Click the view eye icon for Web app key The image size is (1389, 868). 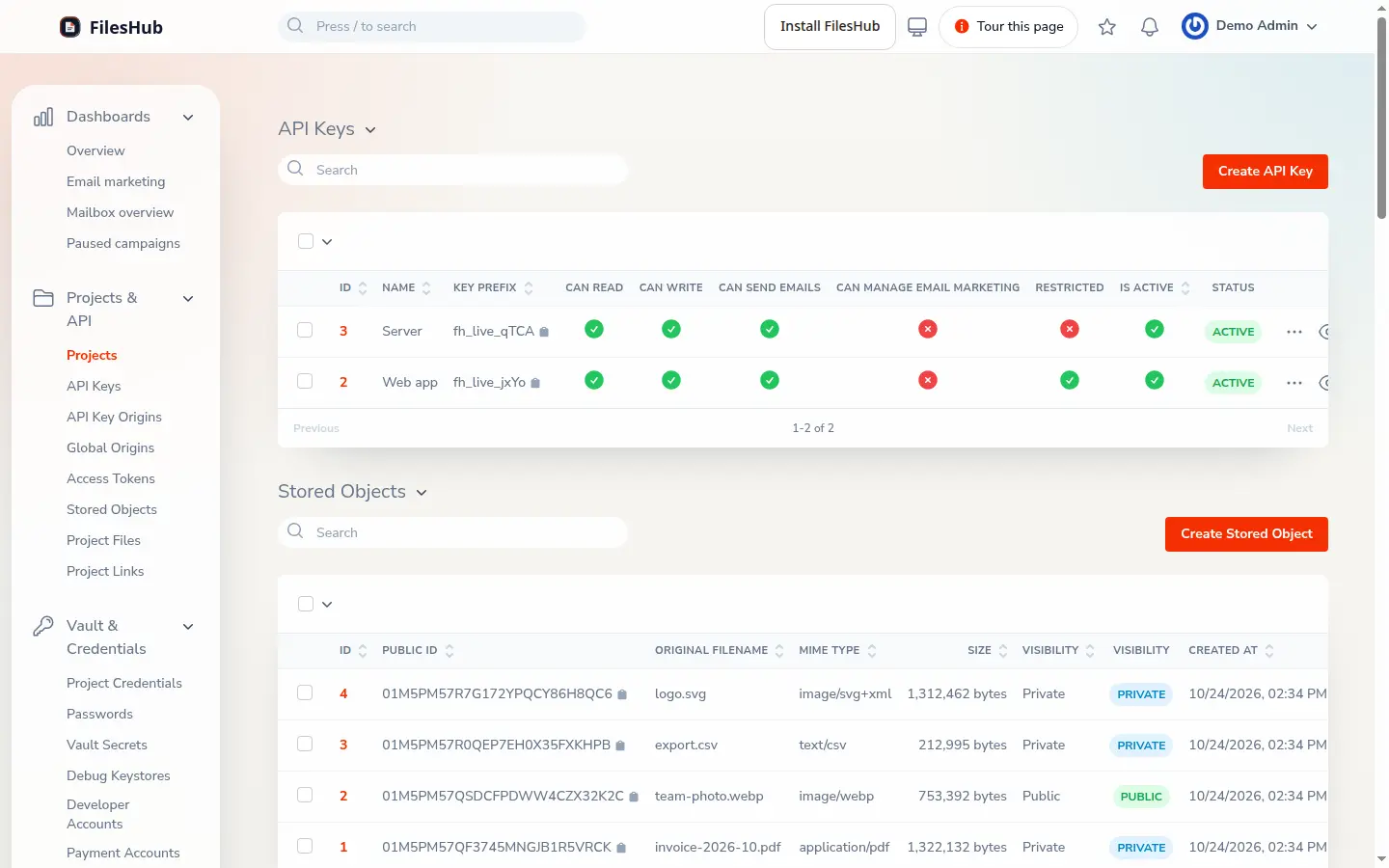[x=1324, y=383]
